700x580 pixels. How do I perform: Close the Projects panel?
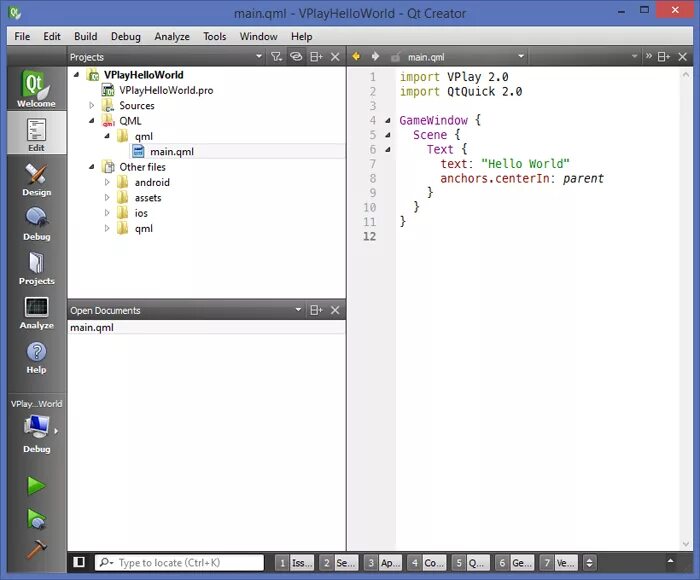point(335,57)
